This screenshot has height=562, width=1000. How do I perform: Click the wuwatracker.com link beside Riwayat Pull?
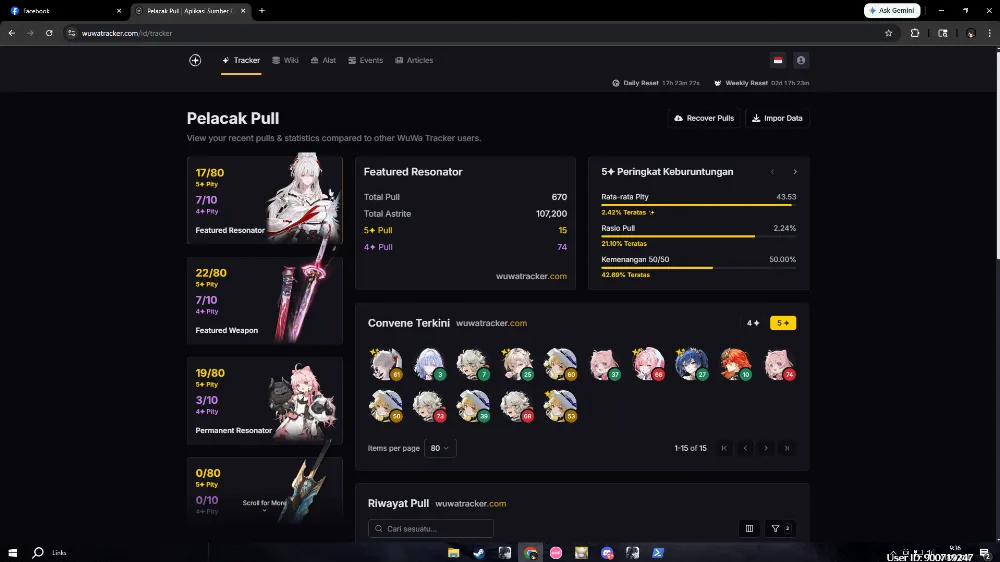point(471,503)
